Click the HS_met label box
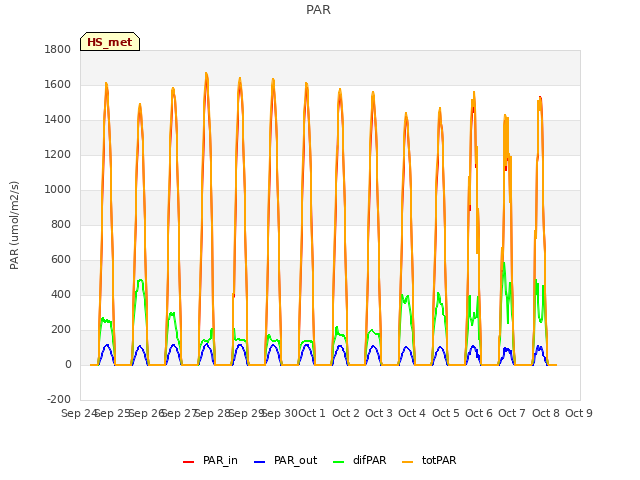This screenshot has width=640, height=480. click(110, 42)
